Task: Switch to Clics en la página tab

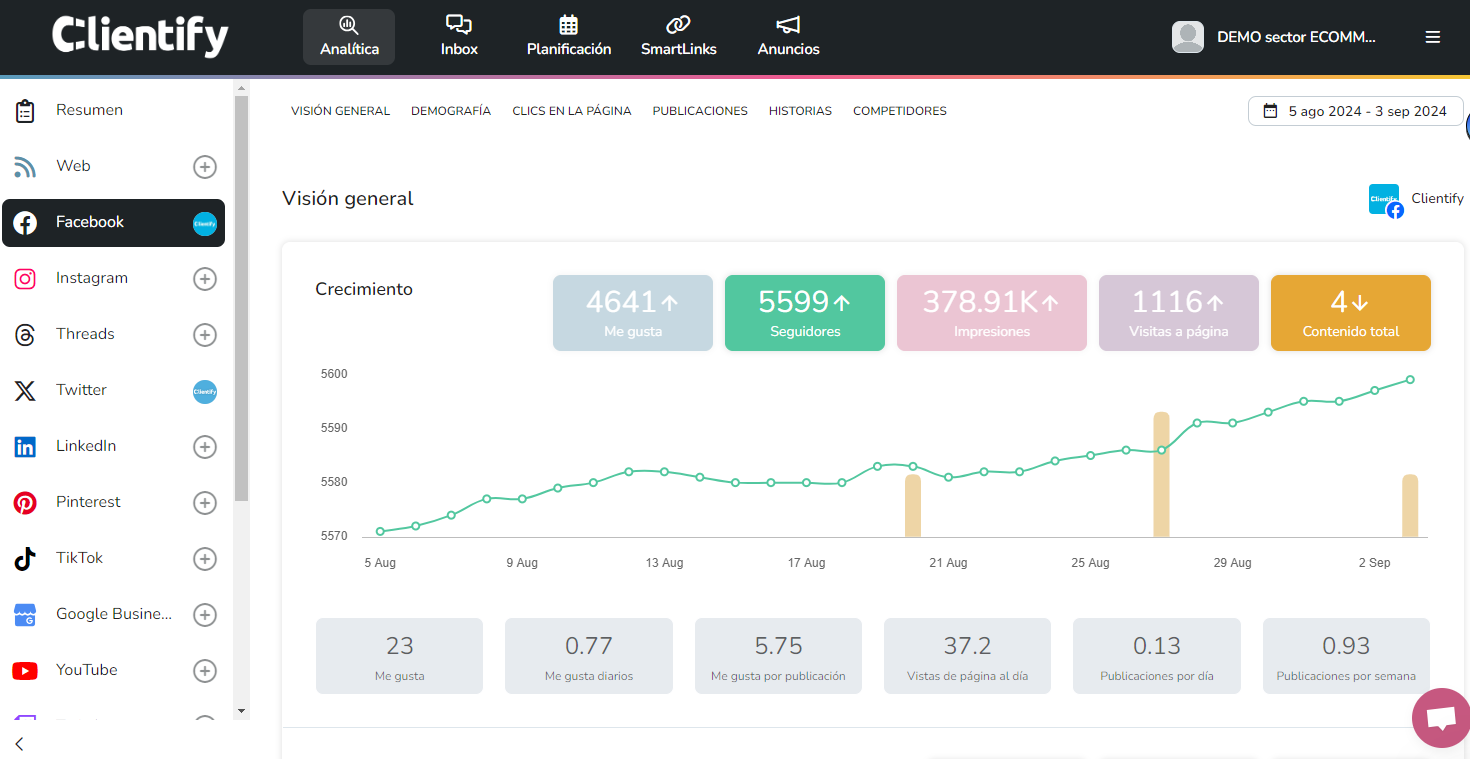Action: tap(572, 111)
